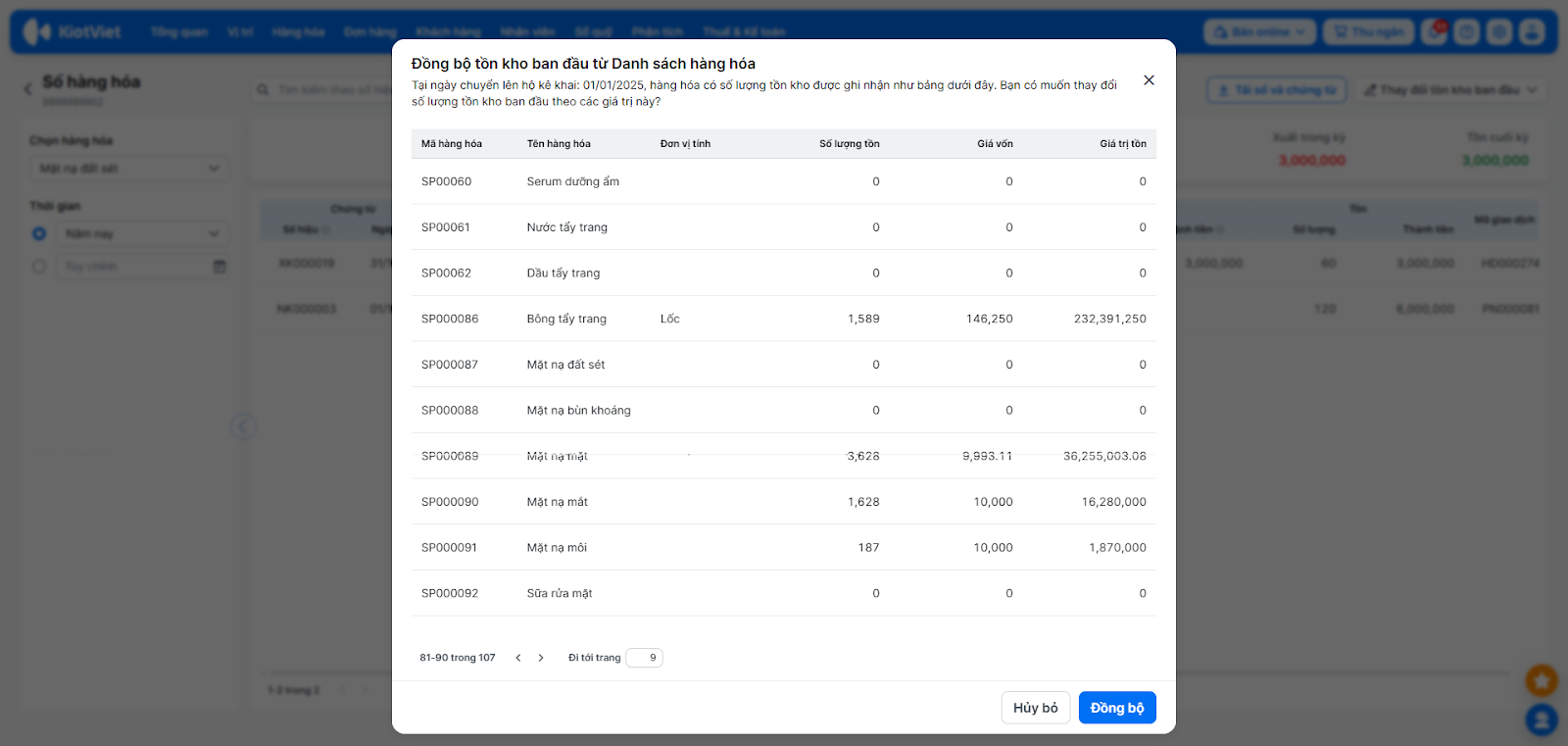Viewport: 1568px width, 746px height.
Task: Open the blue support chat floating icon
Action: point(1541,720)
